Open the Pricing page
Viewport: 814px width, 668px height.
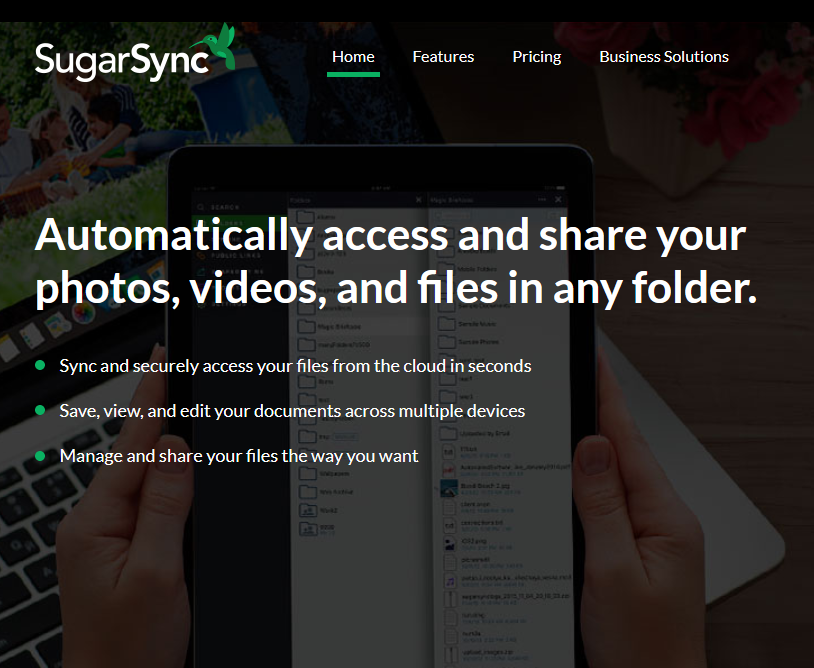tap(537, 57)
